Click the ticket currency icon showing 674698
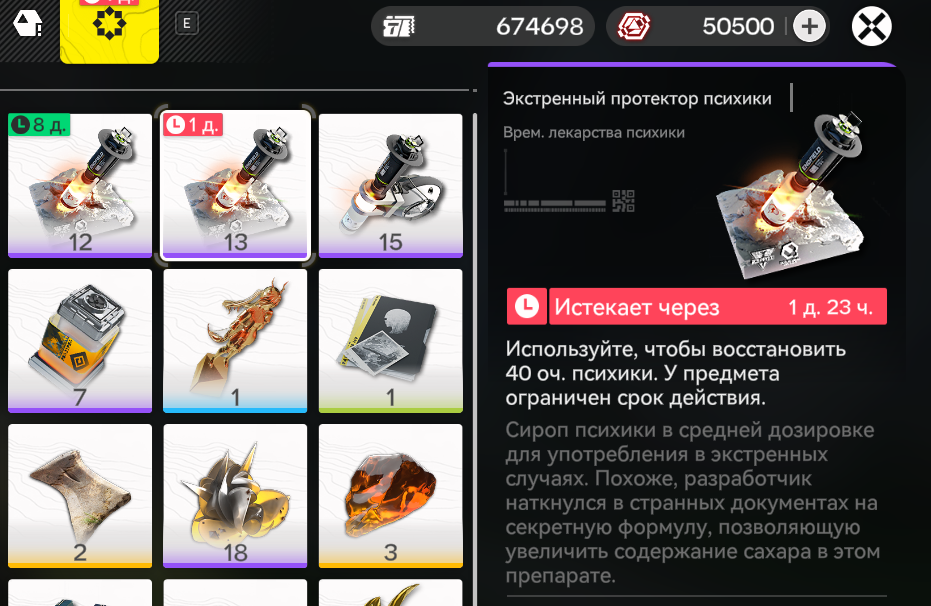 point(398,27)
